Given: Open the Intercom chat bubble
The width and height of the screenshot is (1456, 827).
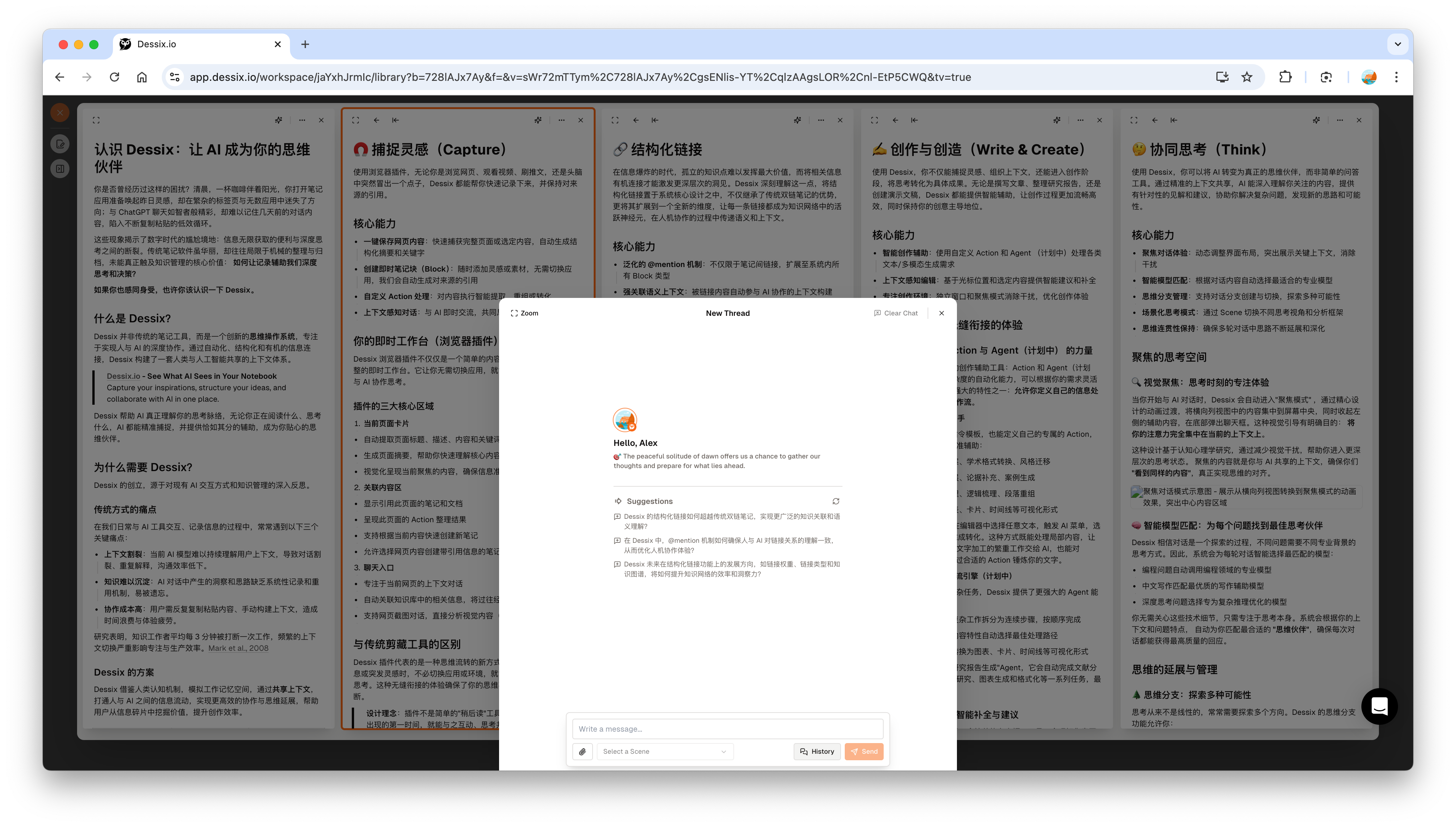Looking at the screenshot, I should click(x=1379, y=706).
